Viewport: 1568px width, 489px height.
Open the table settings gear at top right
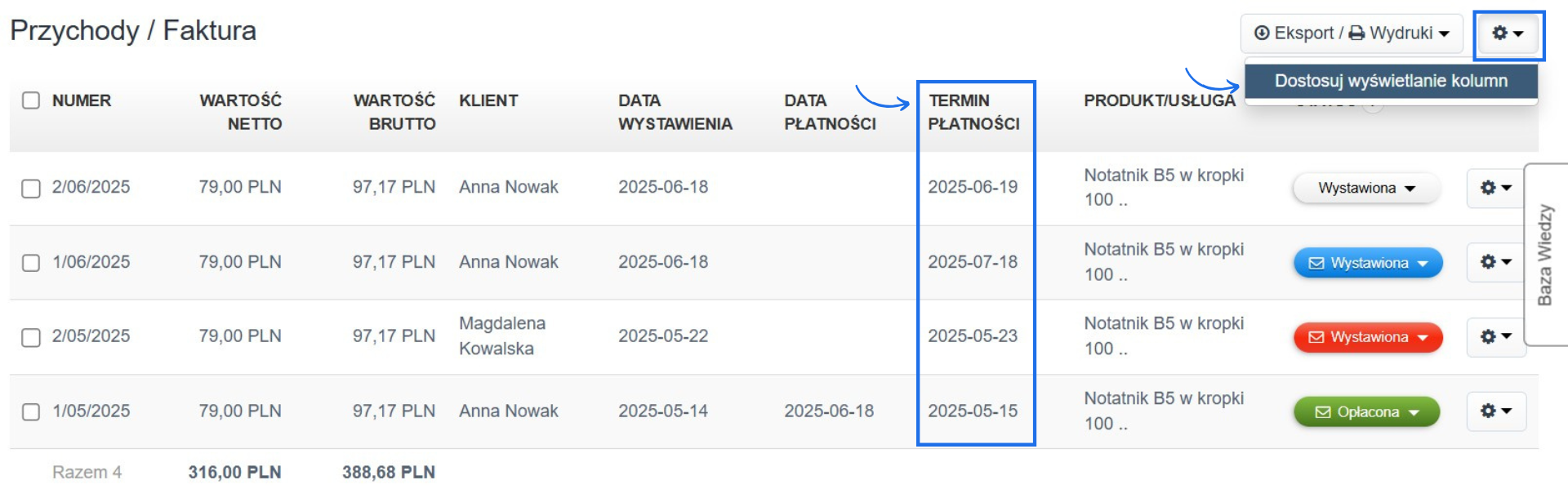coord(1507,33)
